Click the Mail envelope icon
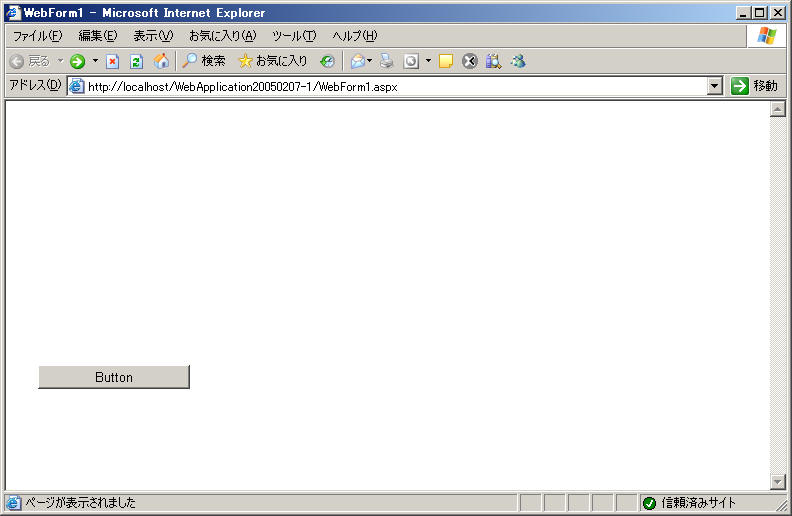 [x=357, y=61]
